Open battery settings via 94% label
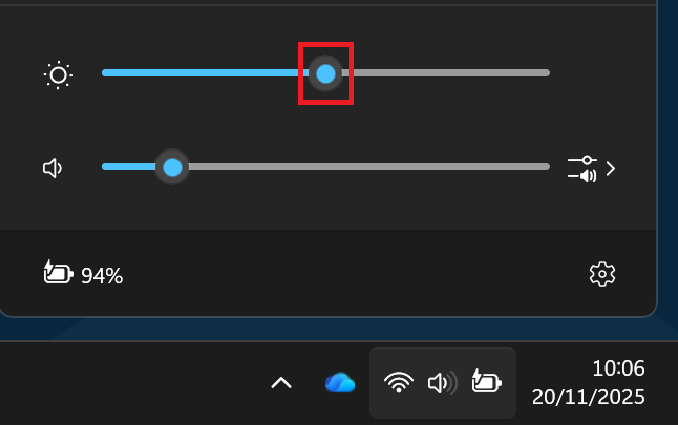This screenshot has height=427, width=678. click(x=102, y=276)
